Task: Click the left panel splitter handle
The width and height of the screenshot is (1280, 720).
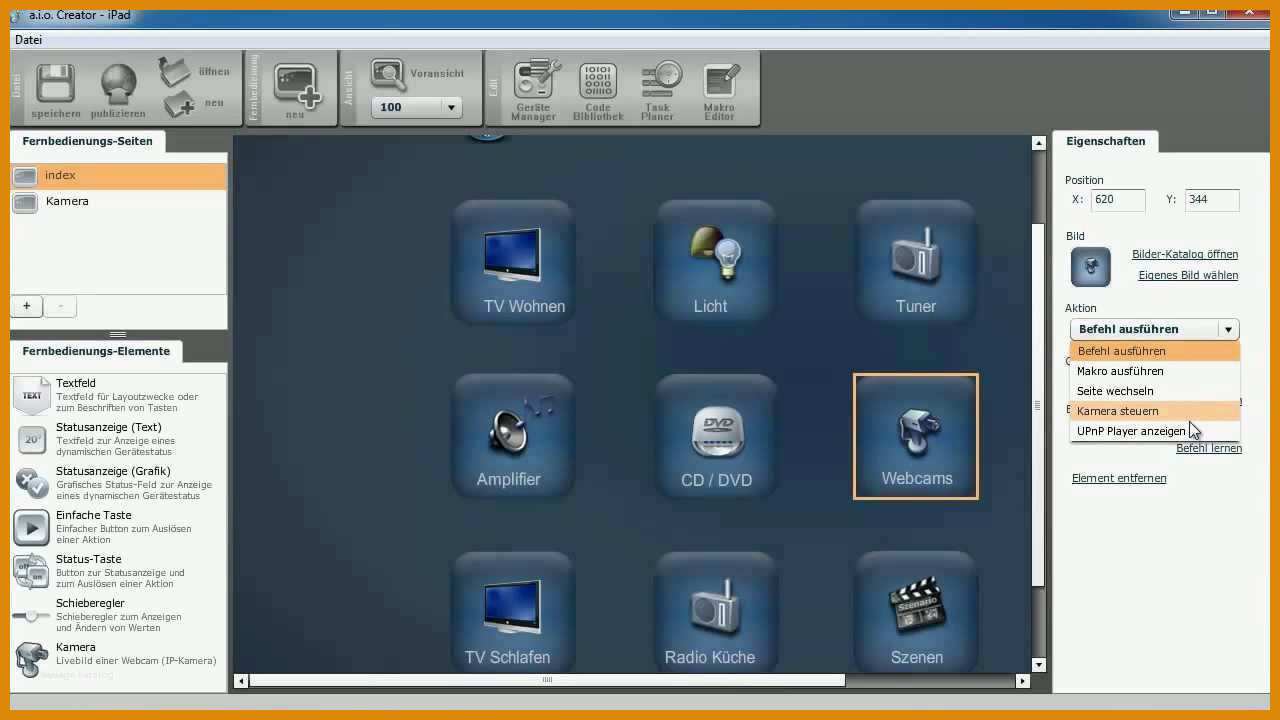Action: [118, 334]
